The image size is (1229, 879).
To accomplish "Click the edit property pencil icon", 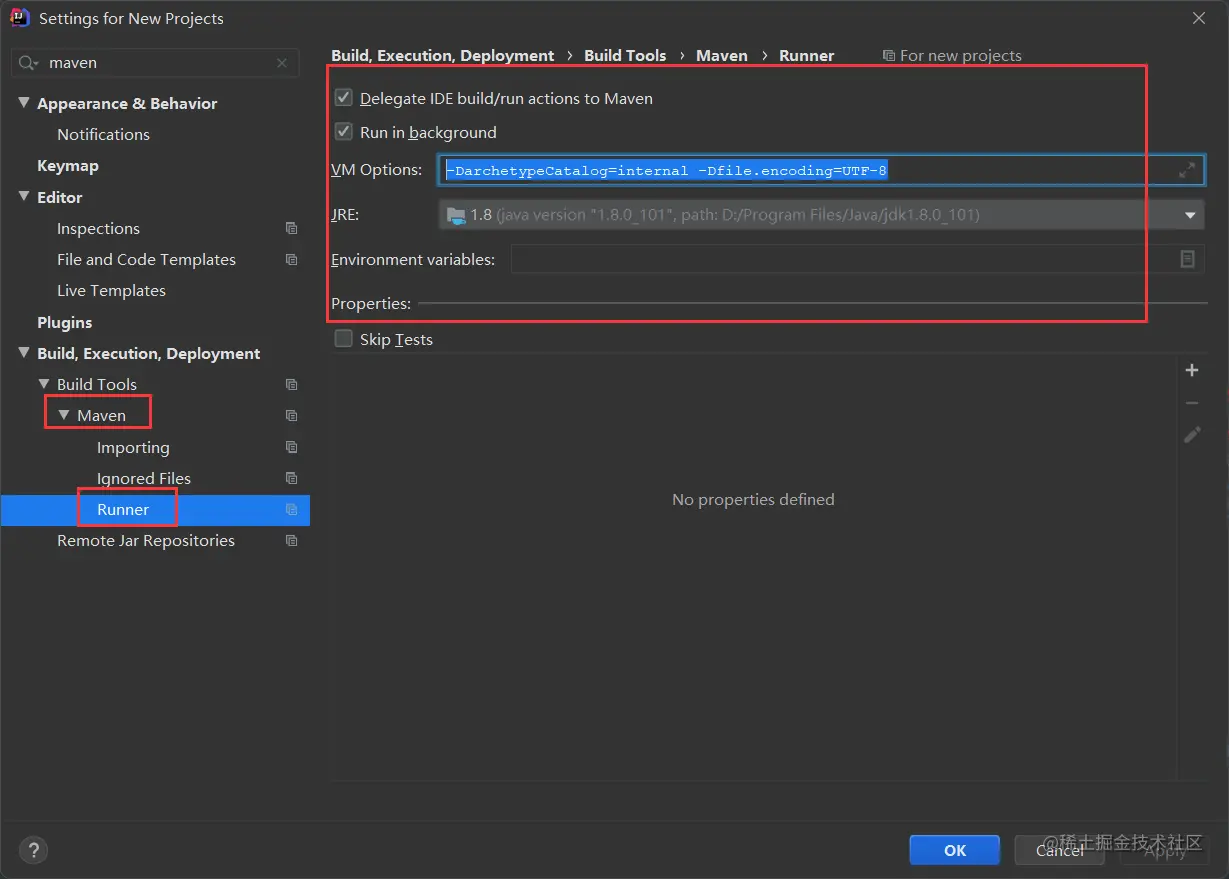I will coord(1192,435).
